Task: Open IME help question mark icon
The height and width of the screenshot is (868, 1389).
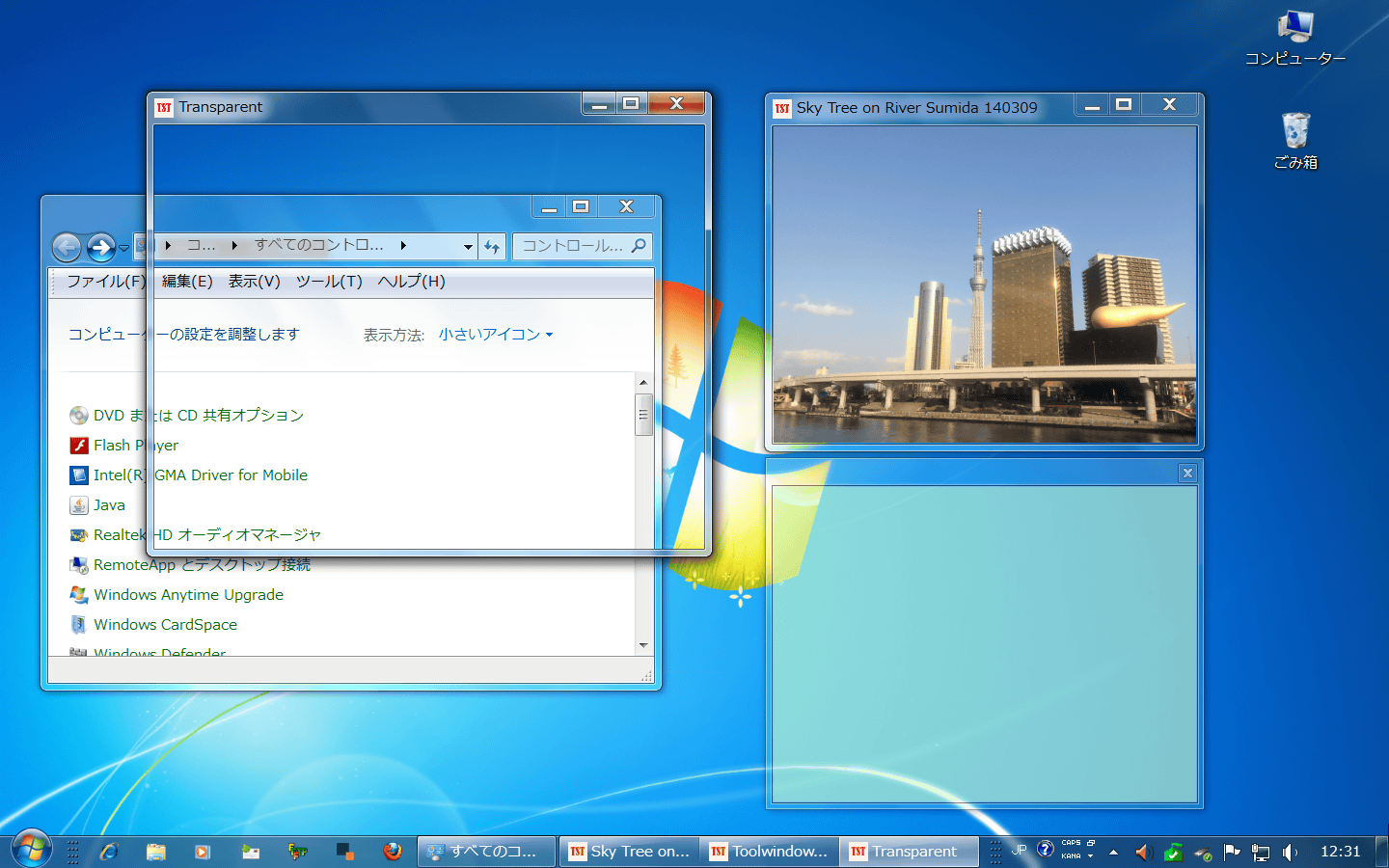Action: coord(1045,849)
